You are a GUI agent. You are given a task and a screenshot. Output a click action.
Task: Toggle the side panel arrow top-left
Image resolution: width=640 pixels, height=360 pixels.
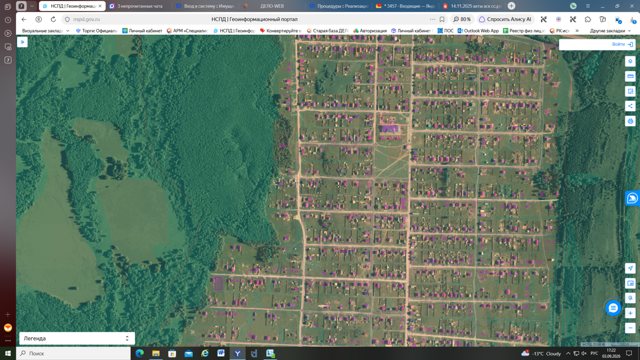point(22,42)
